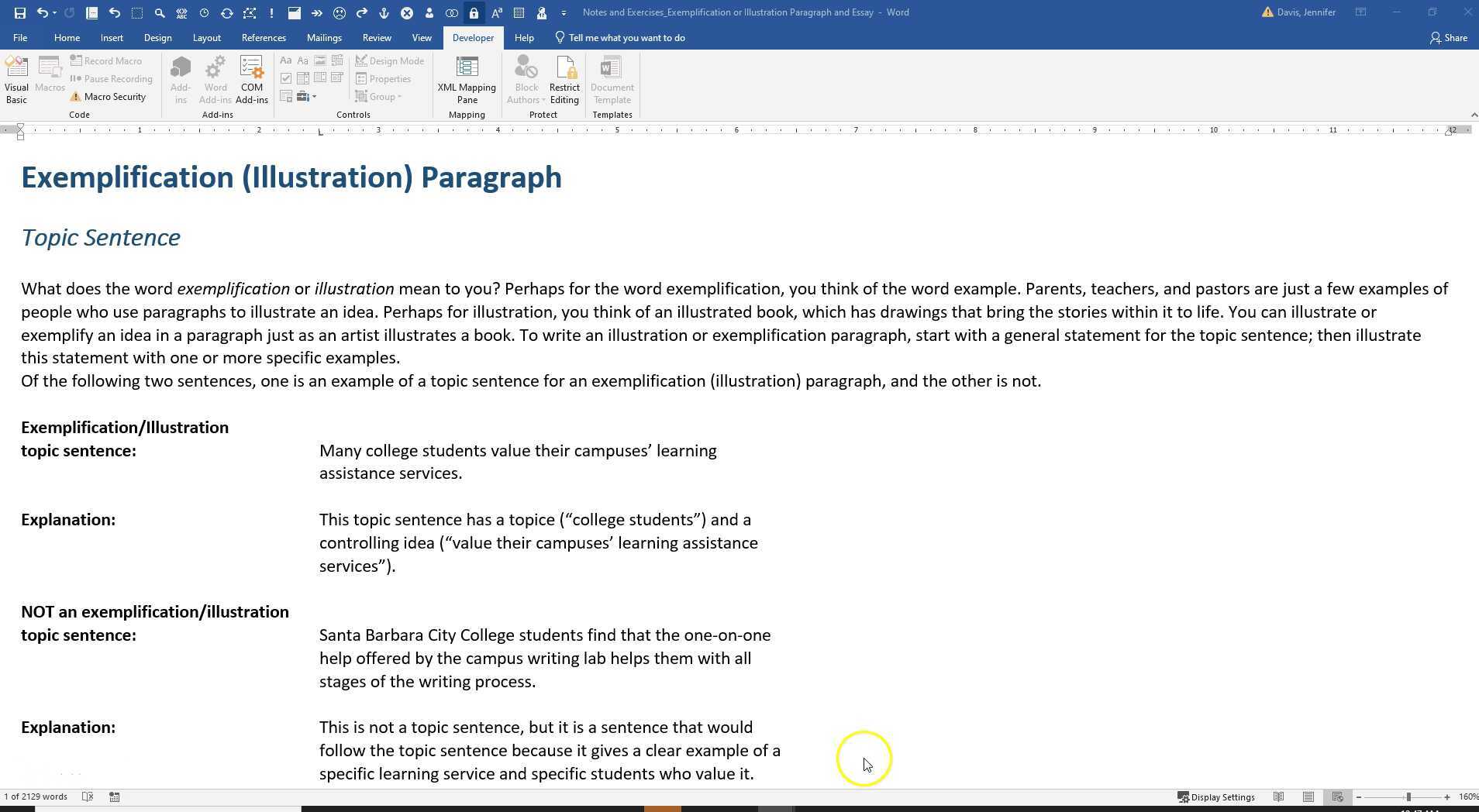This screenshot has height=812, width=1479.
Task: Insert a Plain Text content control
Action: click(302, 60)
